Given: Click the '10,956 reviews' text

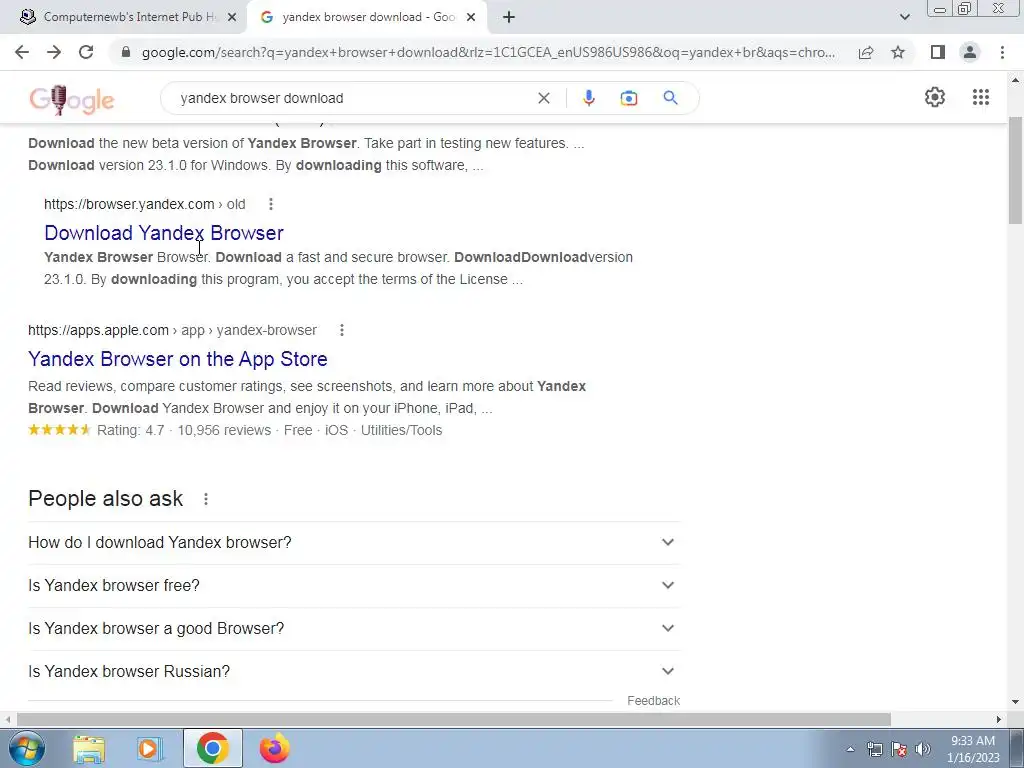Looking at the screenshot, I should pos(224,430).
